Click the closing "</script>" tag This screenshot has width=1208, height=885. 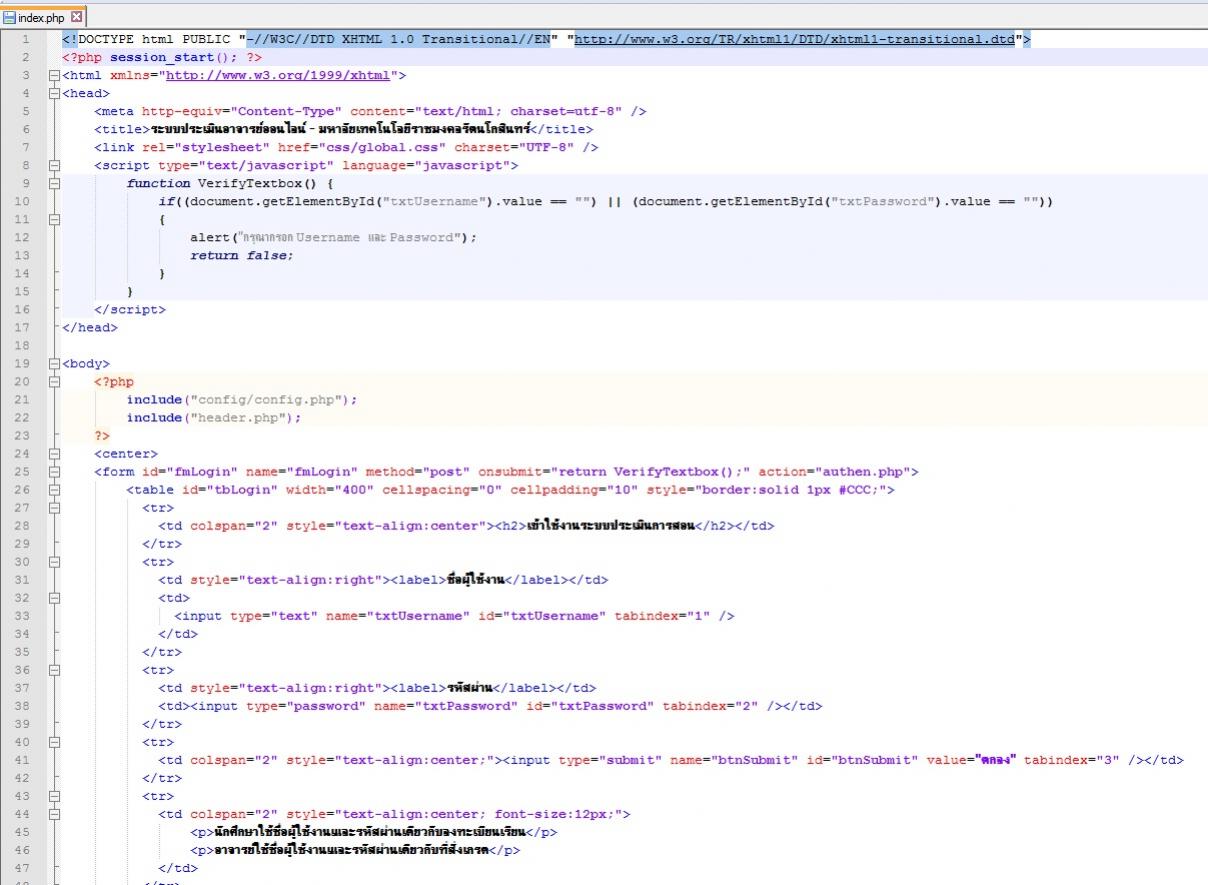click(130, 309)
